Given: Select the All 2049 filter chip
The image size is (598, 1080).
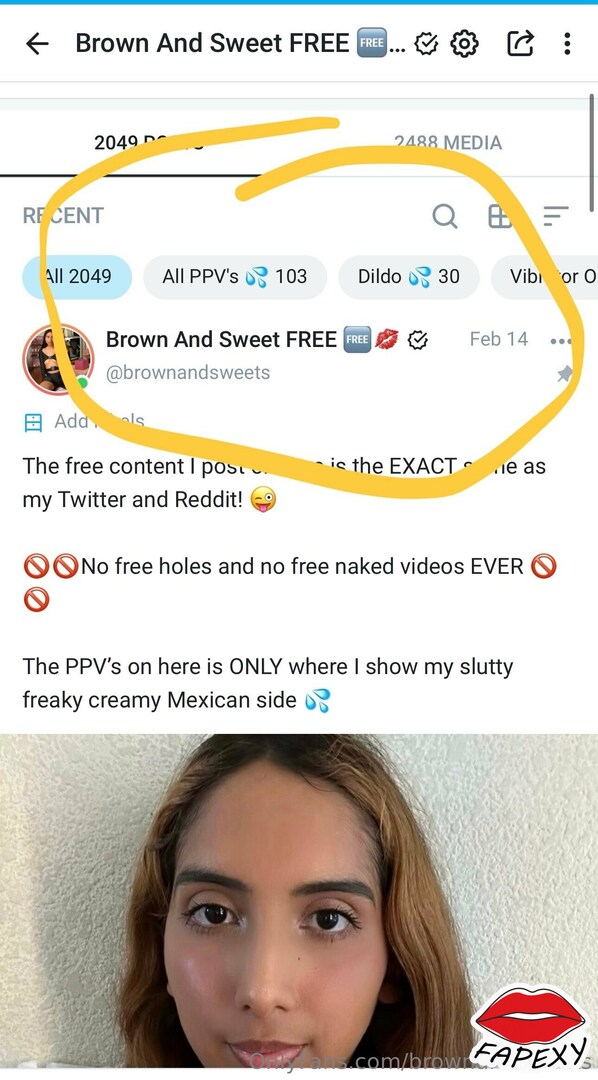Looking at the screenshot, I should tap(76, 277).
